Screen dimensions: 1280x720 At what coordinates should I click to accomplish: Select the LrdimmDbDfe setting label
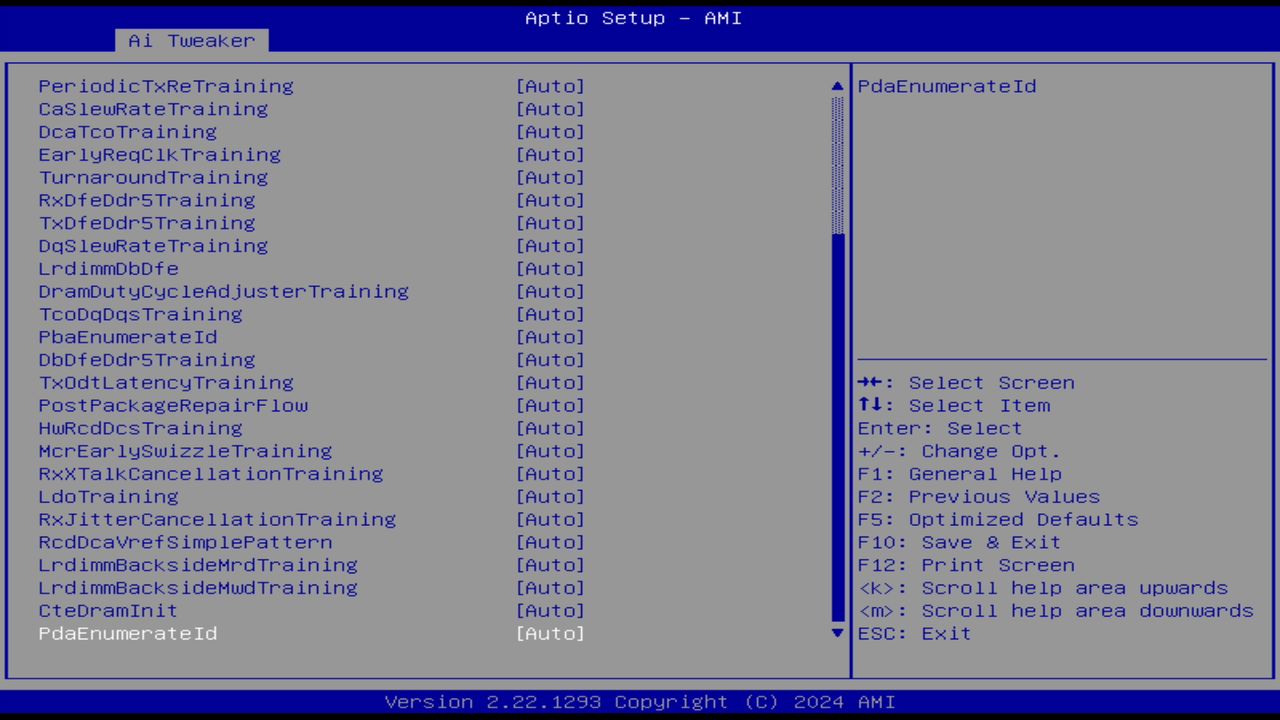(109, 269)
